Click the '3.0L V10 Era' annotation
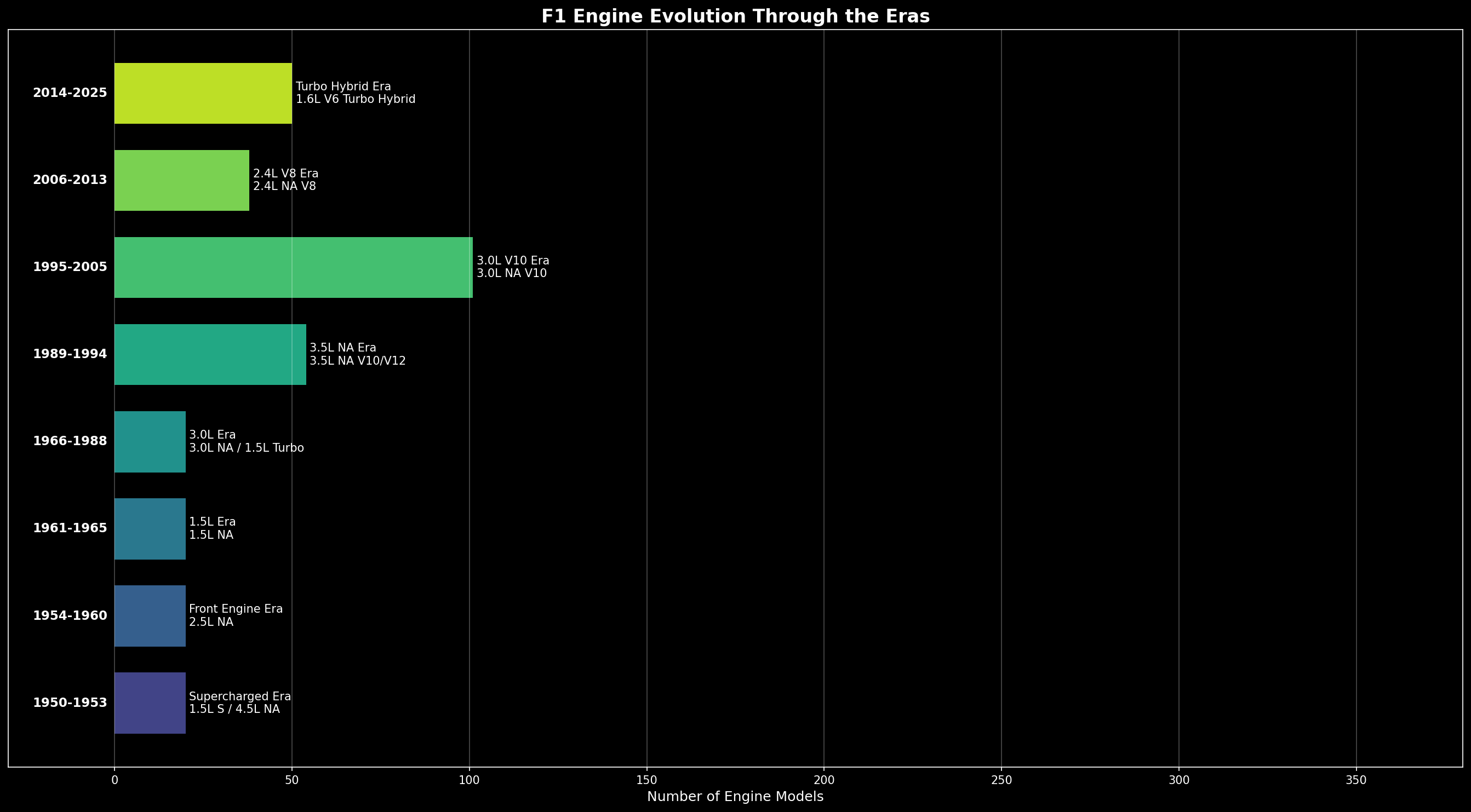Image resolution: width=1471 pixels, height=812 pixels. pyautogui.click(x=513, y=261)
